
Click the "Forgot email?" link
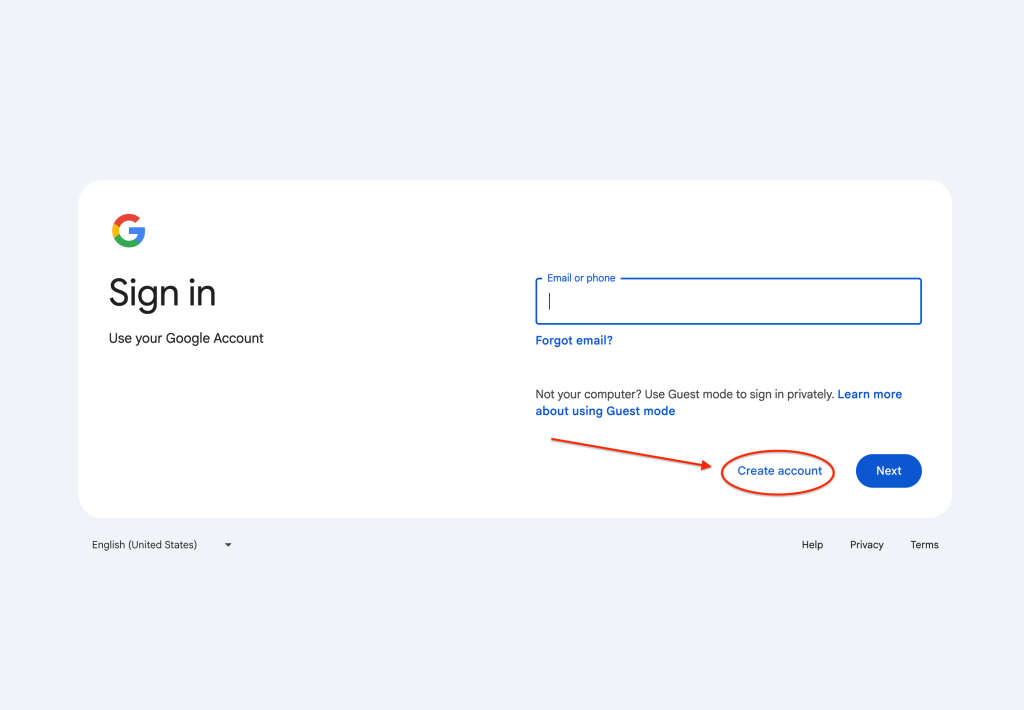(x=574, y=341)
